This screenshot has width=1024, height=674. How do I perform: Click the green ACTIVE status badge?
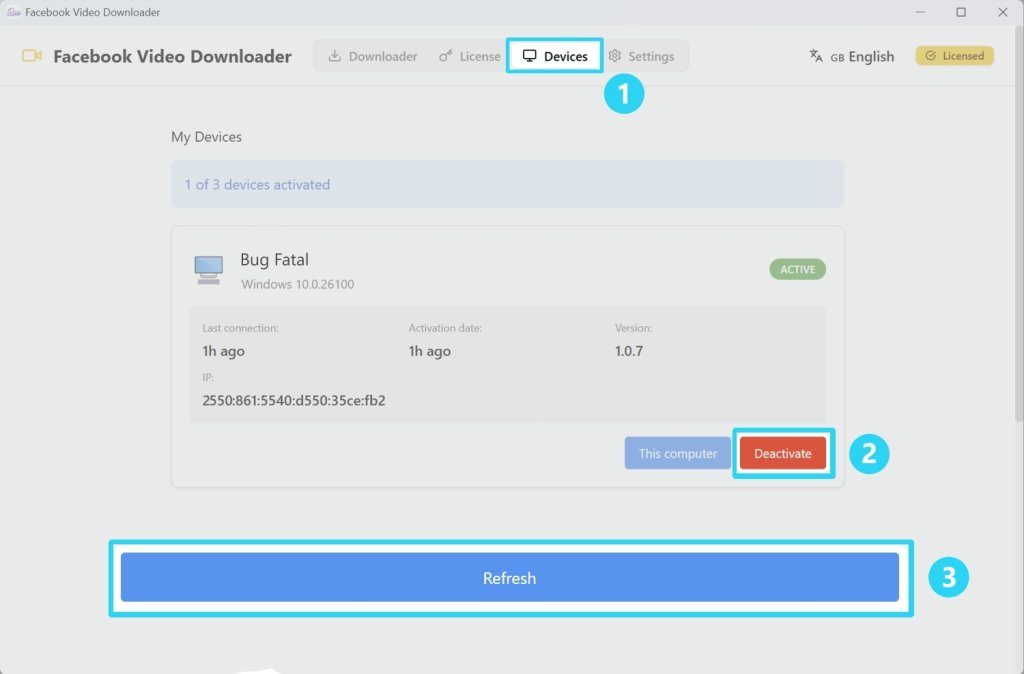pyautogui.click(x=797, y=268)
